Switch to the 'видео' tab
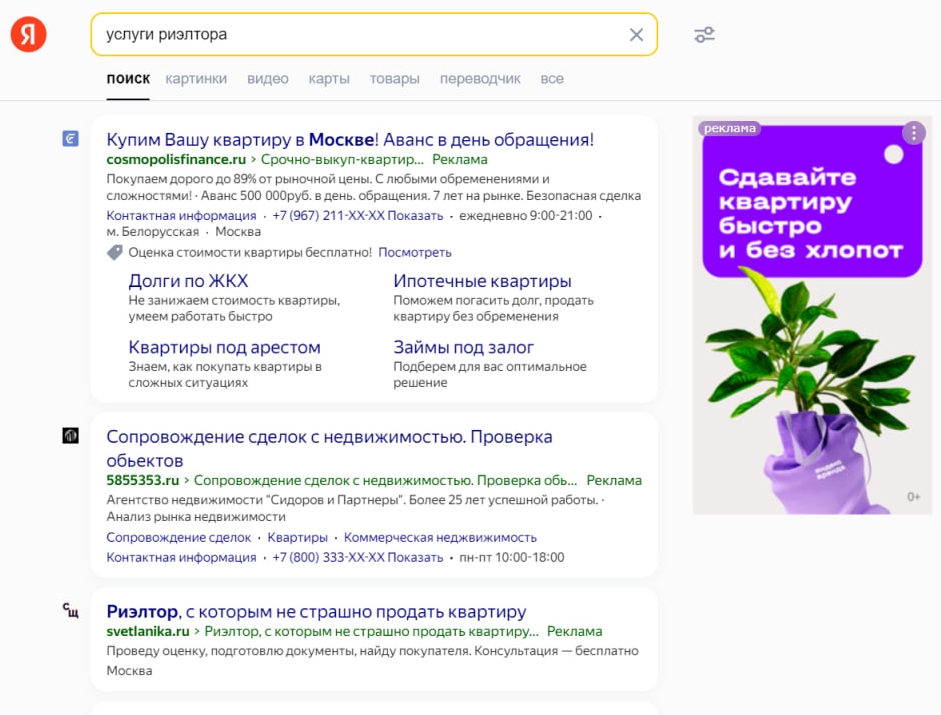This screenshot has height=715, width=941. pos(268,79)
